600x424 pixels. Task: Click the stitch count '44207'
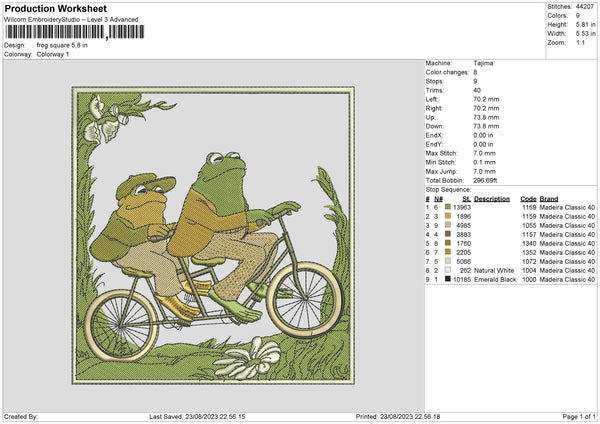point(585,7)
